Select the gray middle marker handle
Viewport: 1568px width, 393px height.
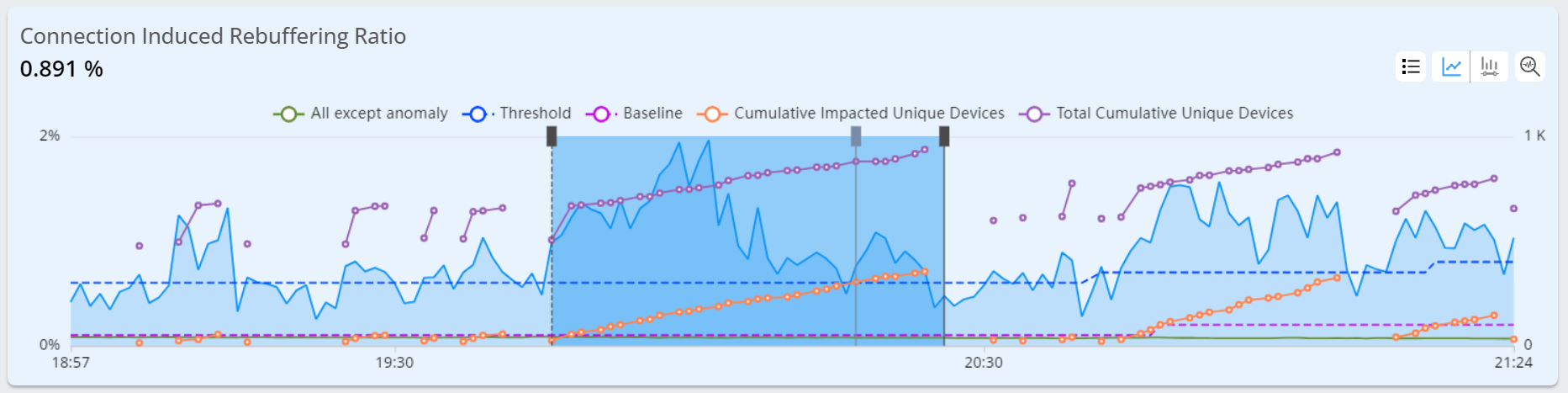[856, 136]
